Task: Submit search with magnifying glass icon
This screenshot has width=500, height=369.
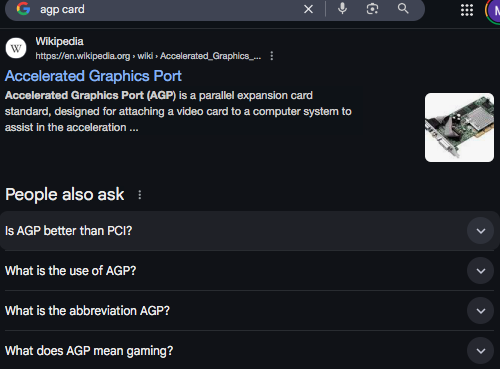Action: tap(403, 8)
